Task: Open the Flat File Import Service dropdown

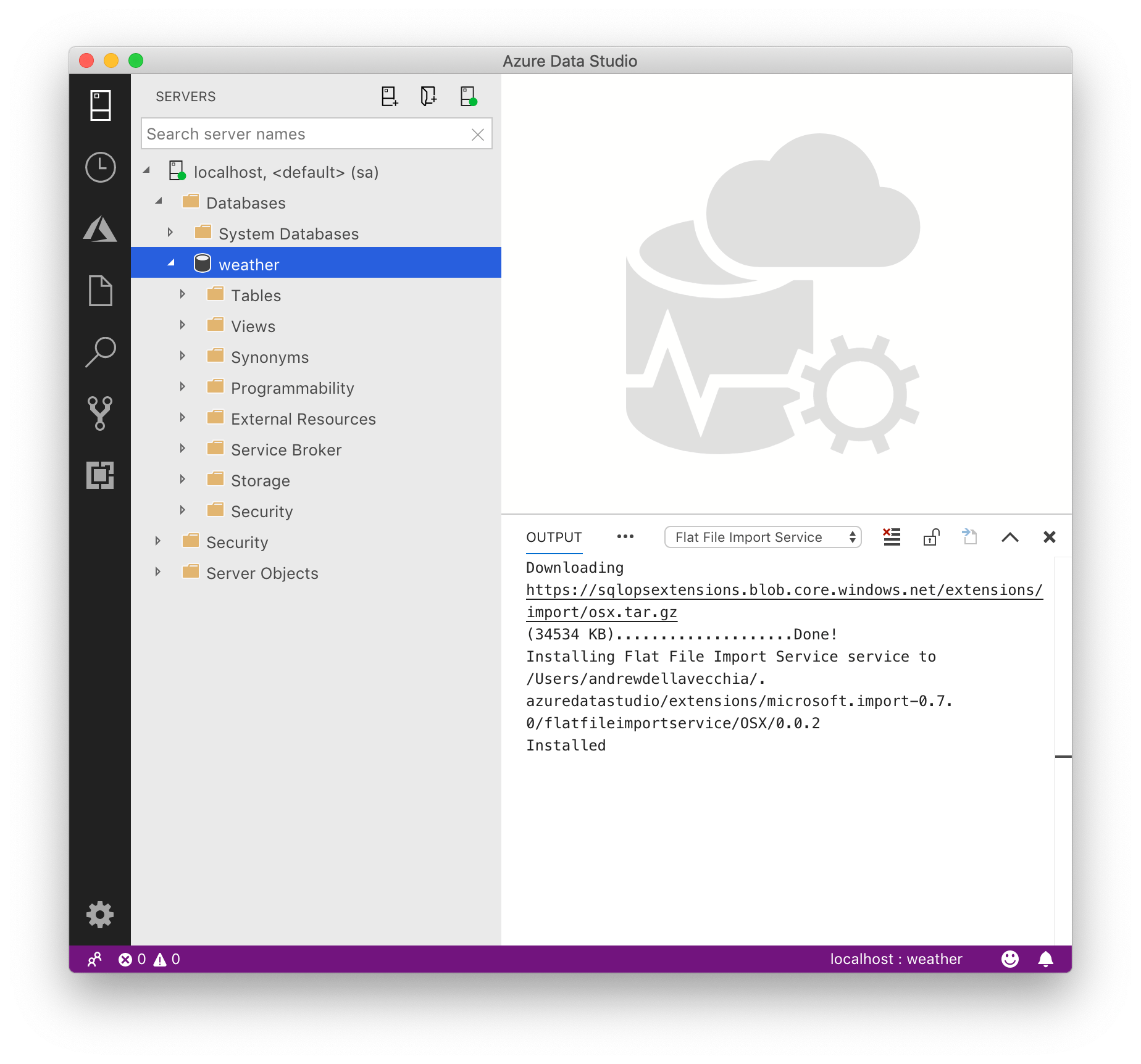Action: coord(763,537)
